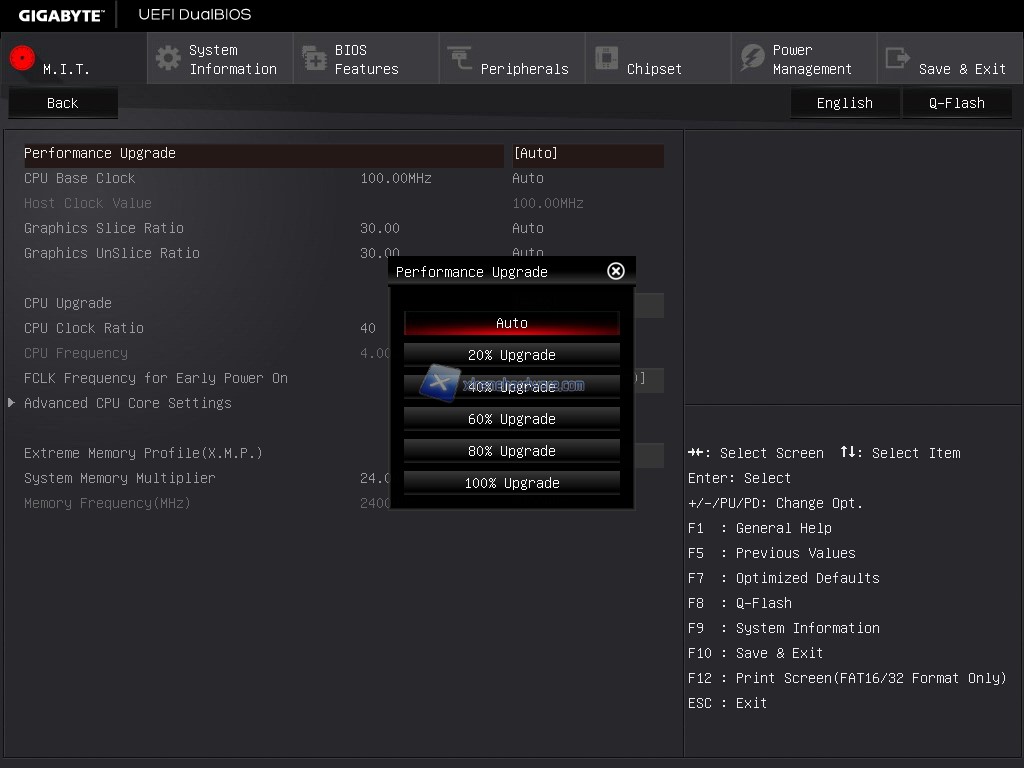Expand Advanced CPU Core Settings

(128, 403)
